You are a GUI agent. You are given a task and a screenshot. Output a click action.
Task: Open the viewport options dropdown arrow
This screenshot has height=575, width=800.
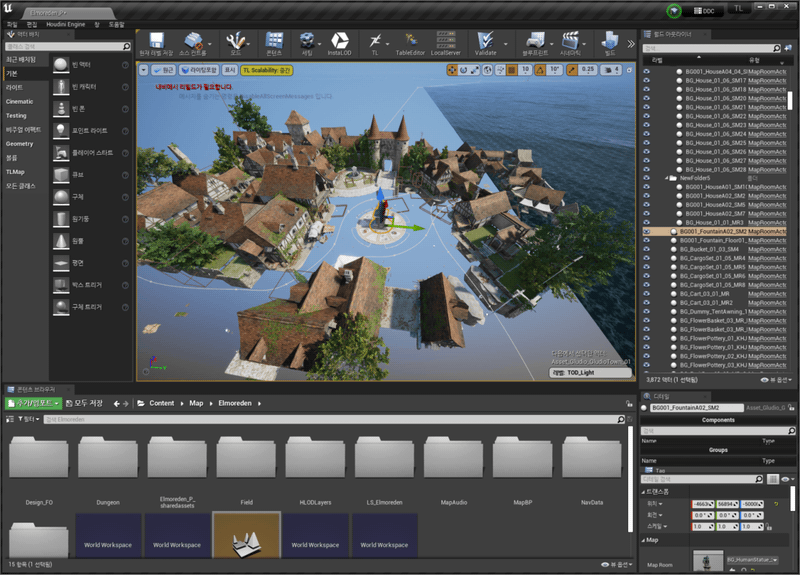(144, 70)
